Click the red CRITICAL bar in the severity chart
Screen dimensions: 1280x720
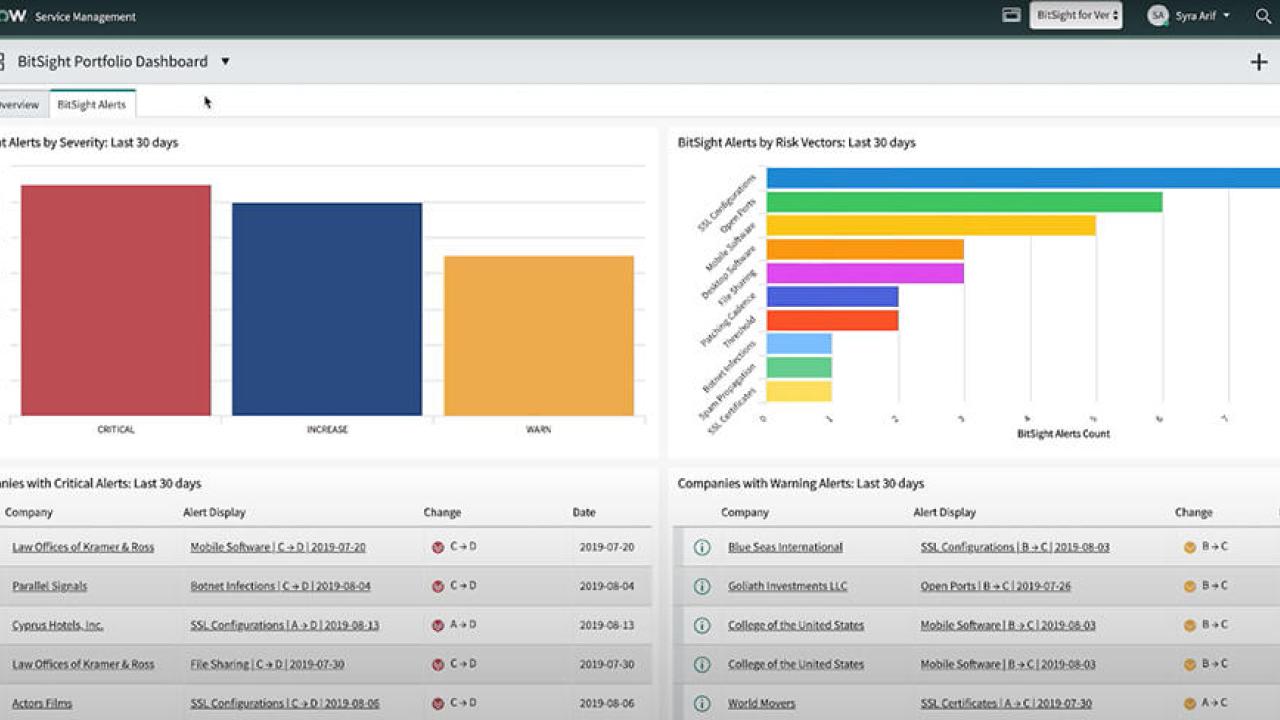coord(115,300)
